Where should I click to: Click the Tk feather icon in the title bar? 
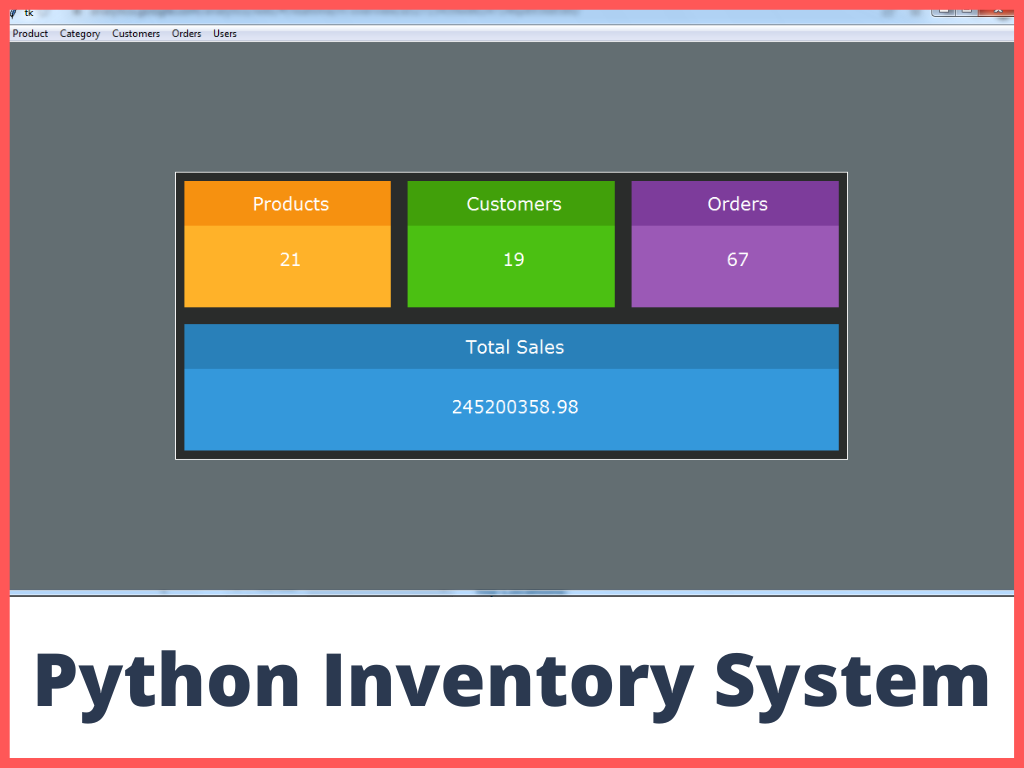pyautogui.click(x=13, y=14)
